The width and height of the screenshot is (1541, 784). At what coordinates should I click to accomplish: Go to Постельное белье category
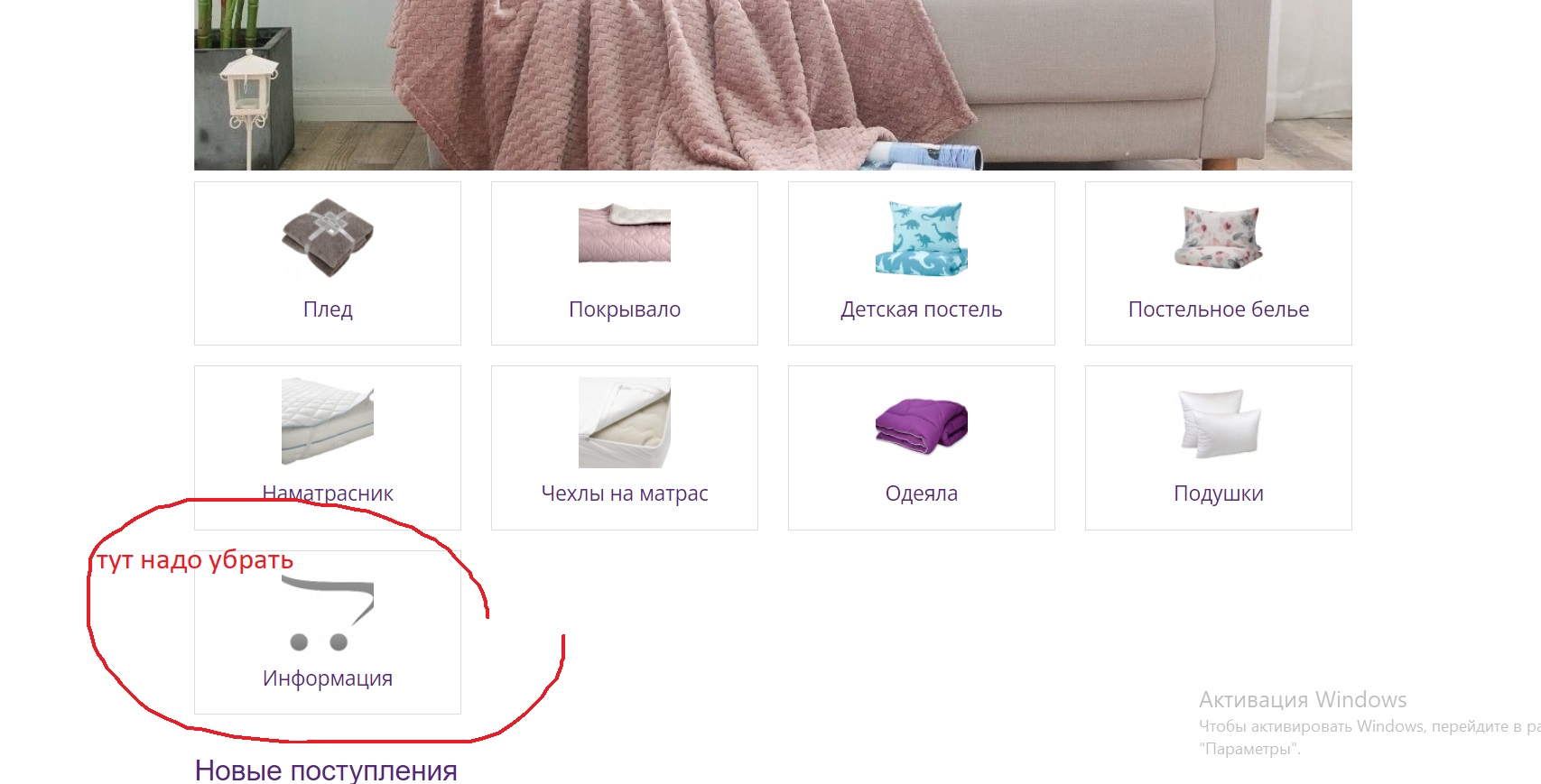click(x=1219, y=309)
